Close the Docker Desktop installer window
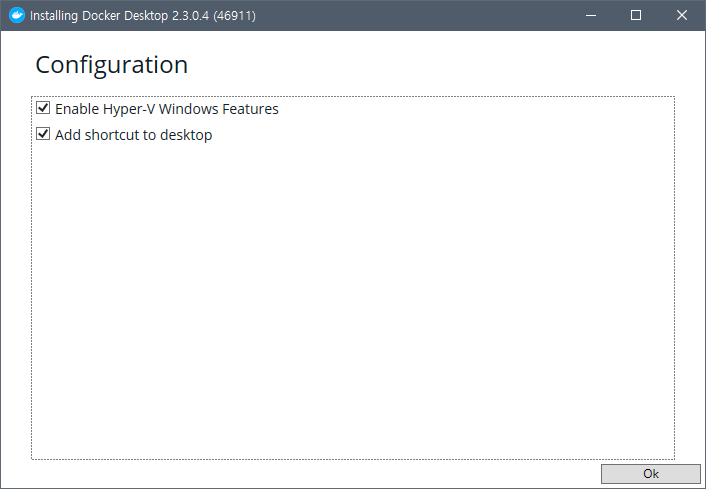The image size is (706, 489). [x=682, y=15]
